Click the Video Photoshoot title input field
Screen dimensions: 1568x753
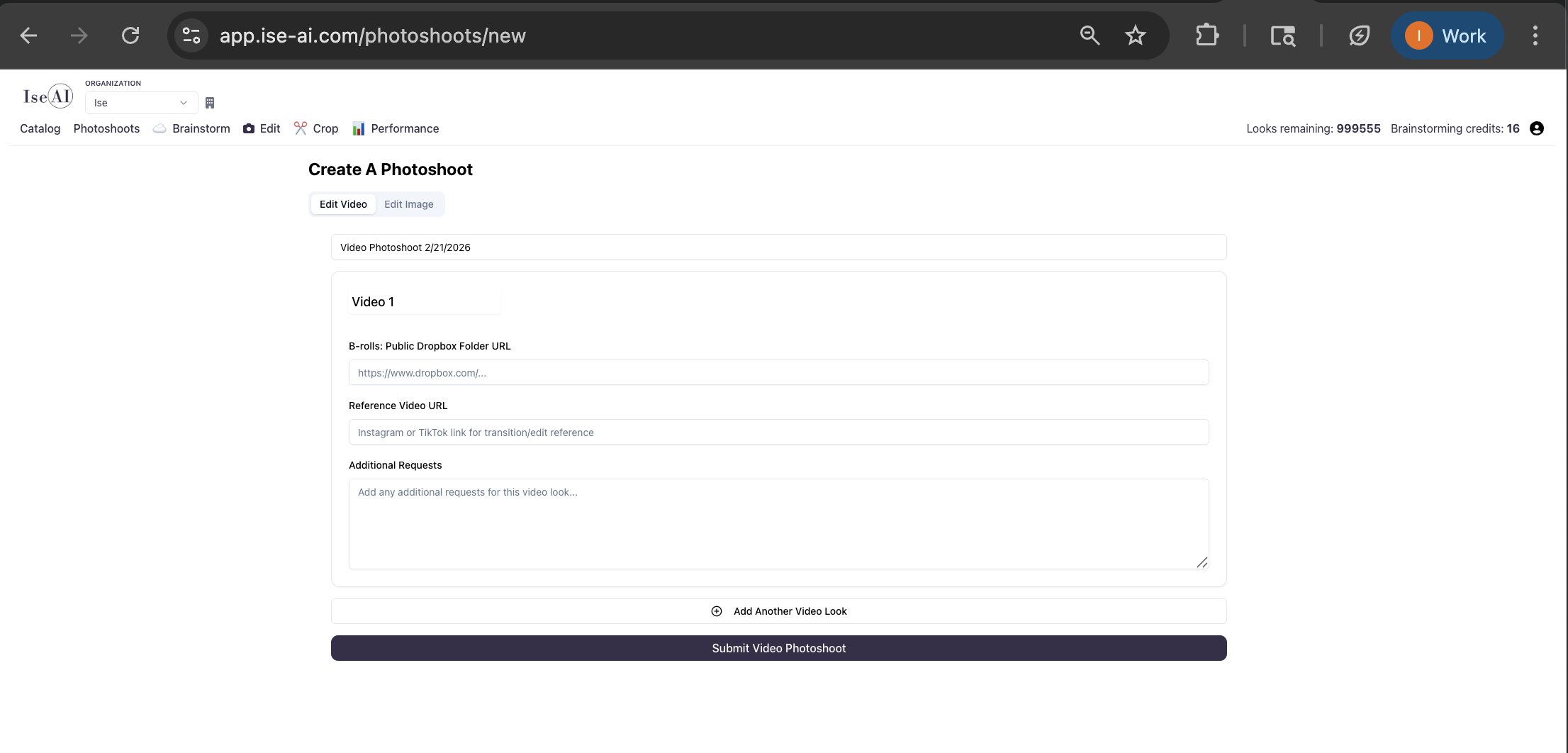click(778, 247)
